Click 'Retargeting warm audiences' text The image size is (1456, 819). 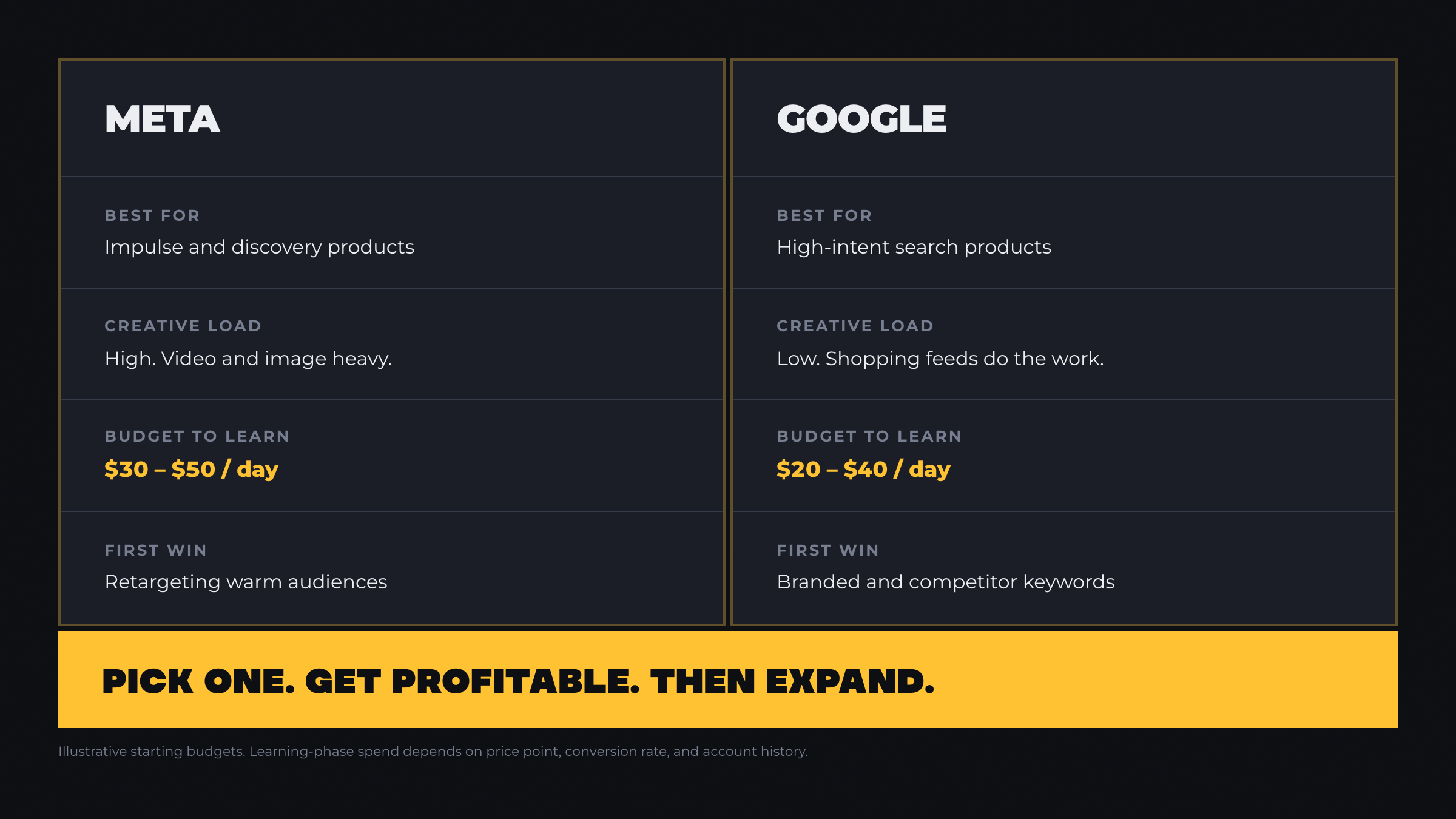click(x=246, y=582)
